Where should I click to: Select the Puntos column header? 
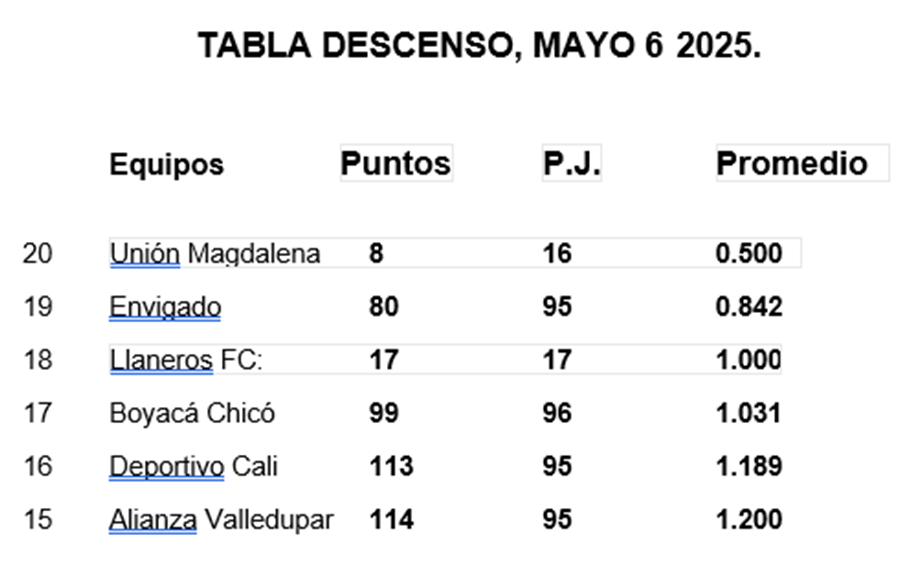coord(395,163)
